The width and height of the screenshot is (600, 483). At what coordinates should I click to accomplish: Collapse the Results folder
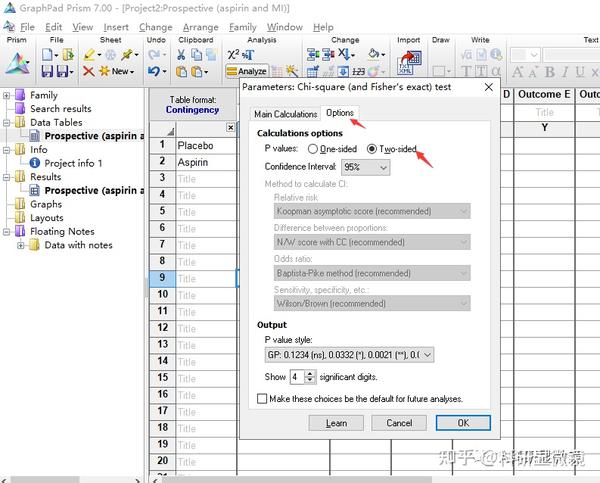coord(6,177)
